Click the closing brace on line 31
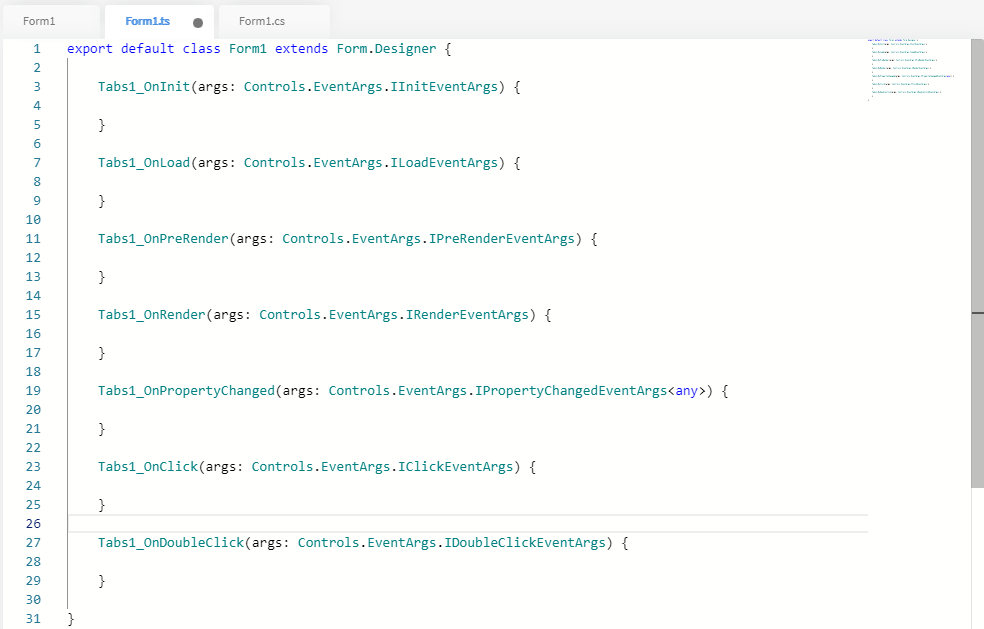 [71, 619]
